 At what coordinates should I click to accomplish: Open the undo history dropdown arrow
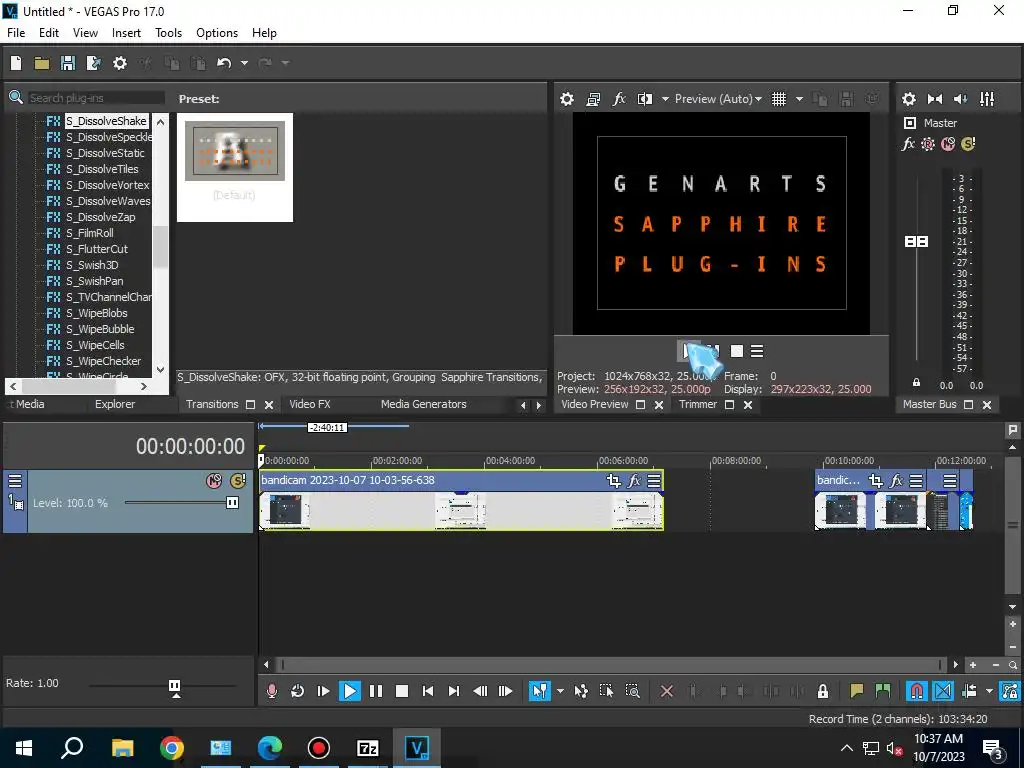click(x=244, y=63)
